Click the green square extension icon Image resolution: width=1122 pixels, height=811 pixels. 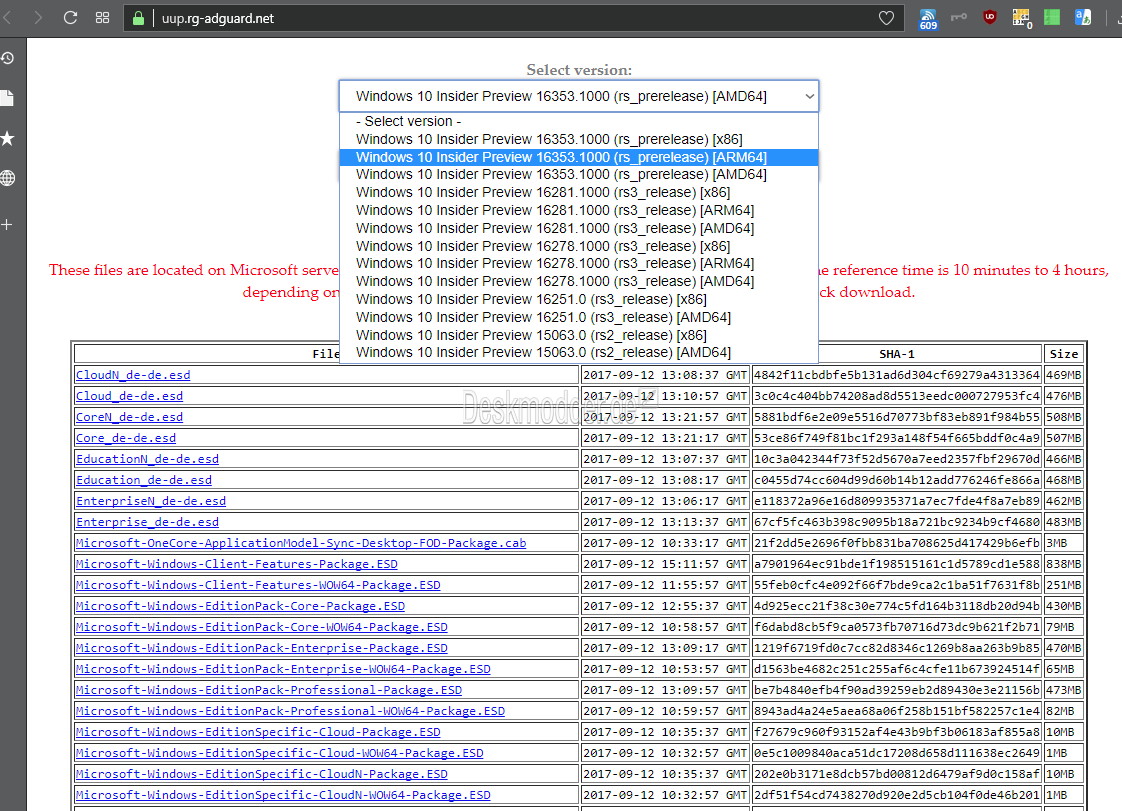click(x=1052, y=17)
